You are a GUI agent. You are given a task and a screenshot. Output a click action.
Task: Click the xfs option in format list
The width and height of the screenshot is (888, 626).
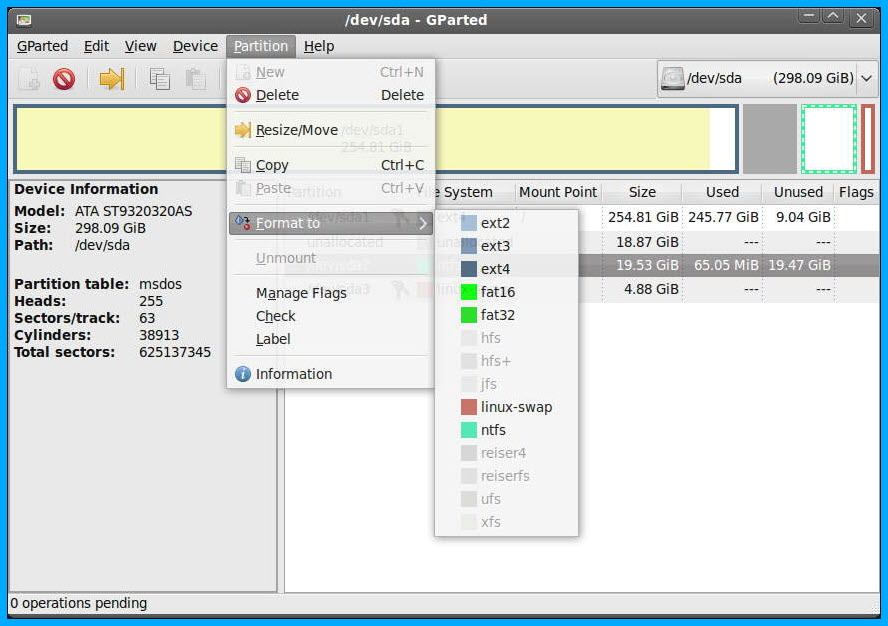coord(506,522)
